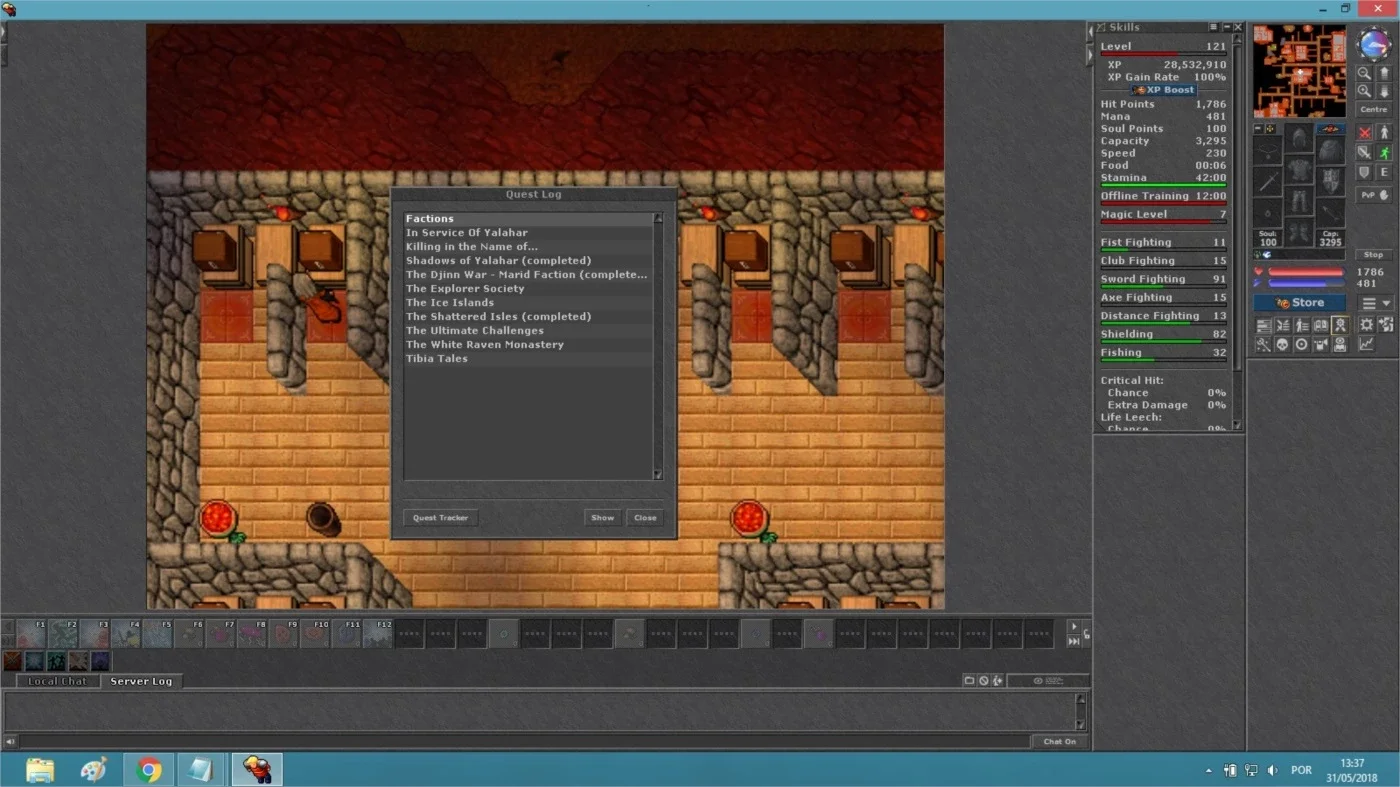This screenshot has height=787, width=1400.
Task: Enable balanced fight mode
Action: (1364, 153)
